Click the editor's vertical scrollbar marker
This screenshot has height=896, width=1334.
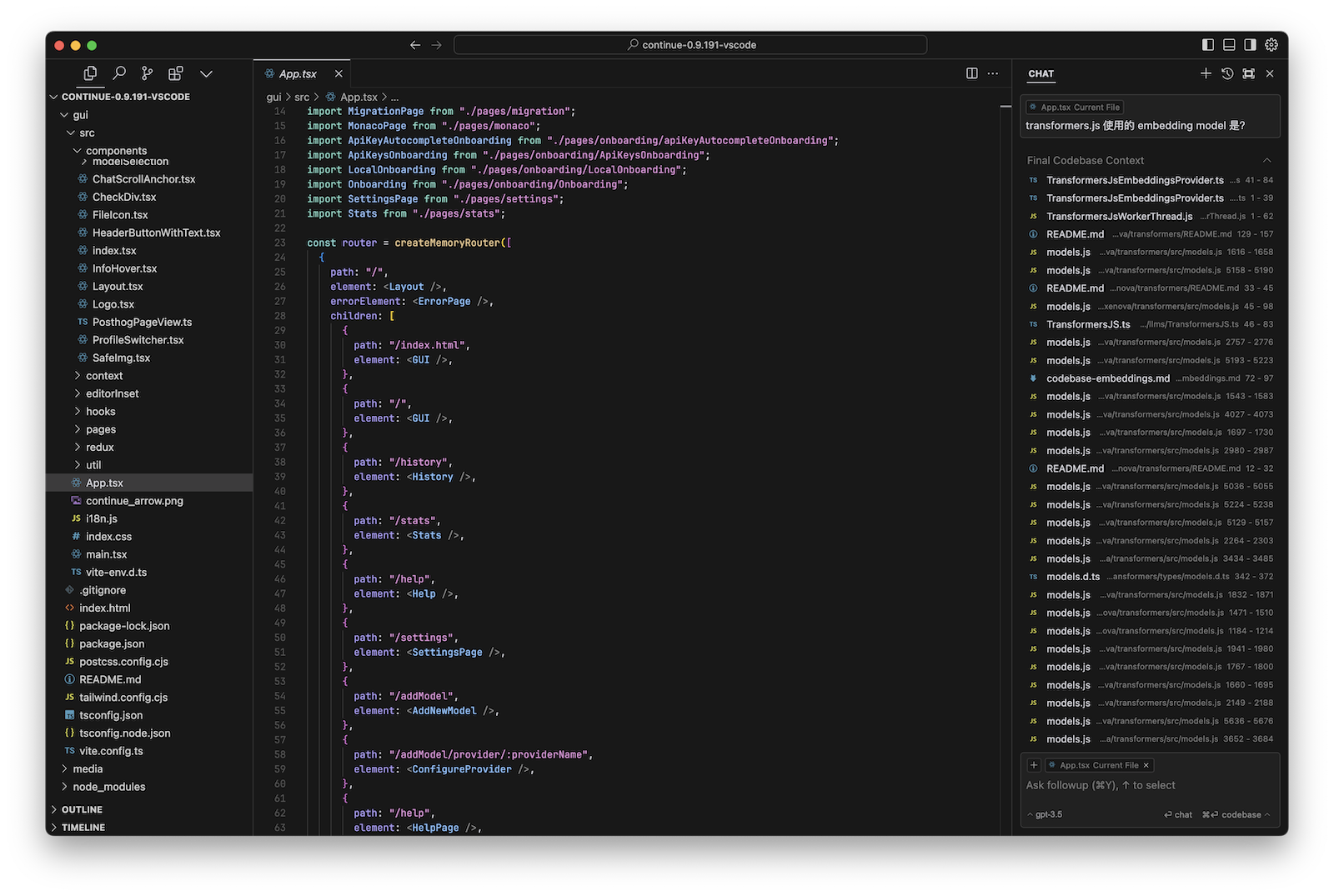click(x=1006, y=107)
